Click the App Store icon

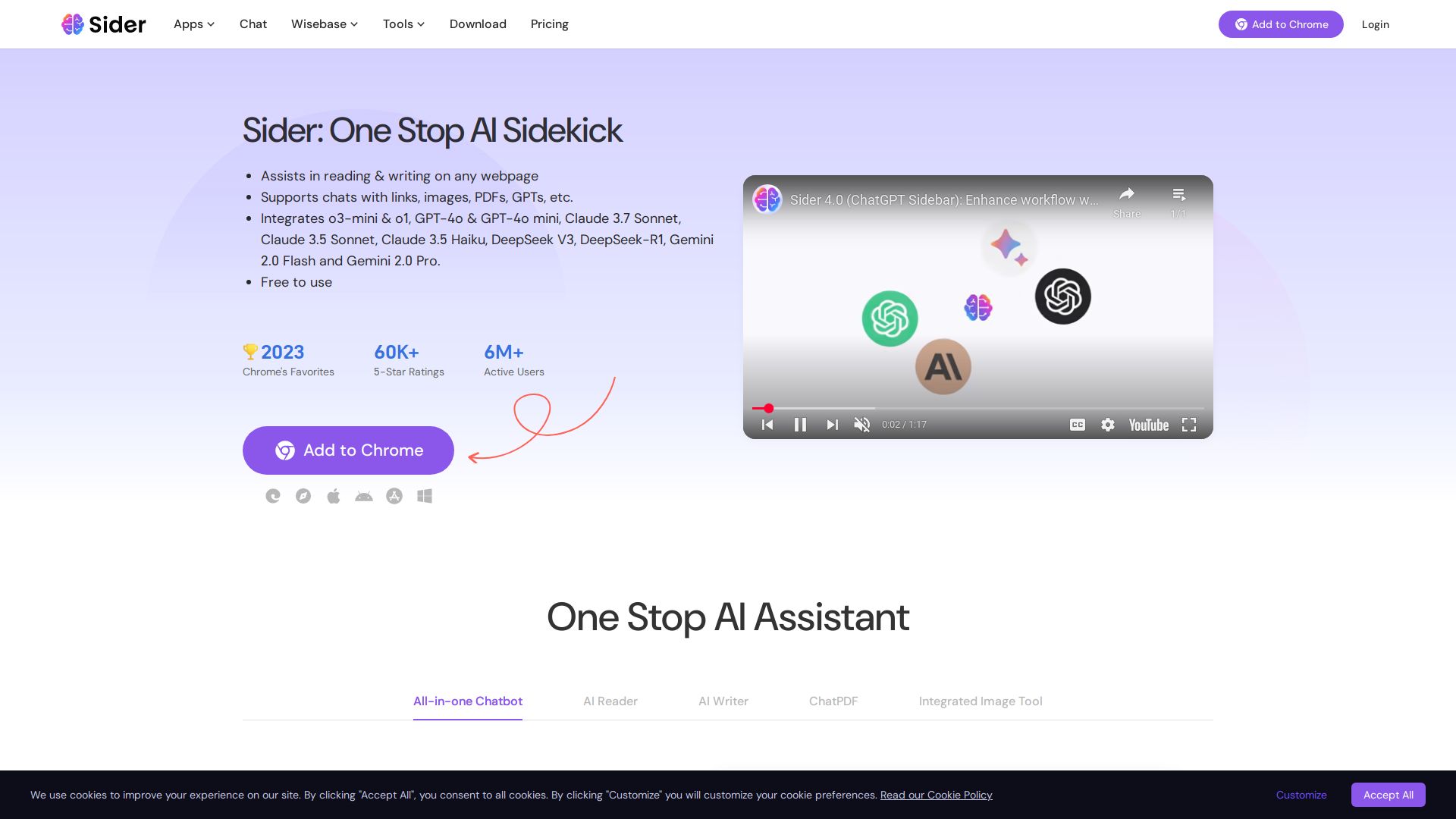(x=394, y=496)
